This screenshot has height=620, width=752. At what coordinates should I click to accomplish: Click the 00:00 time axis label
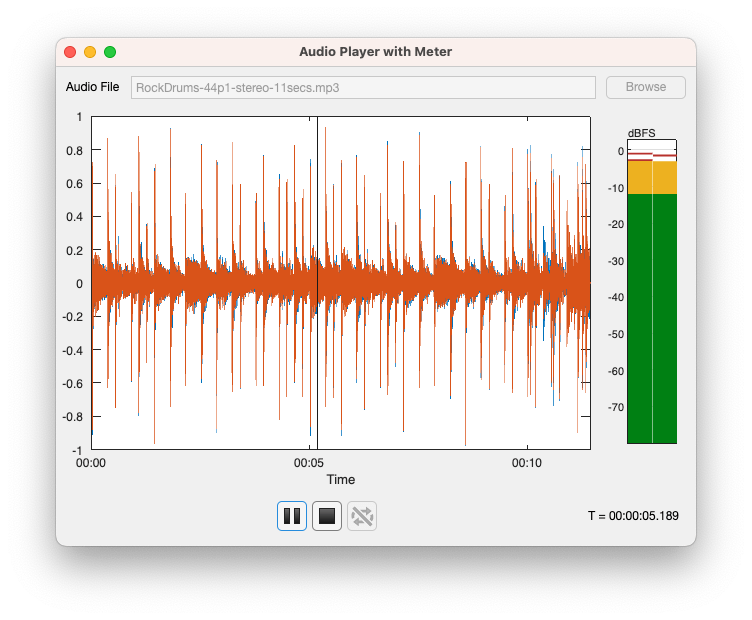point(91,464)
